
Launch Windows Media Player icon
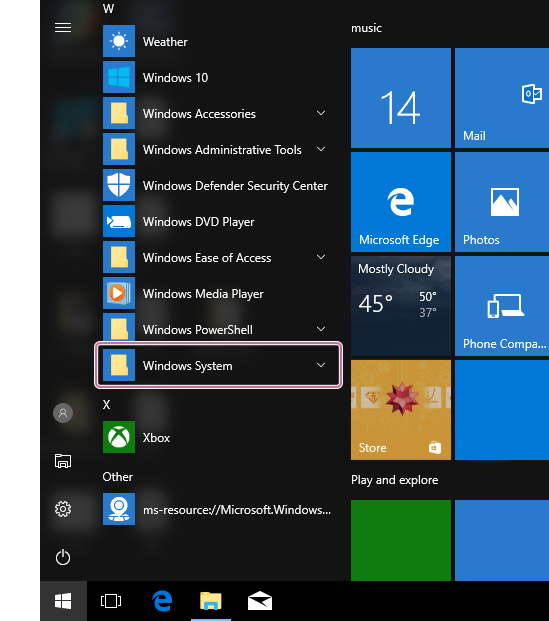[x=119, y=293]
